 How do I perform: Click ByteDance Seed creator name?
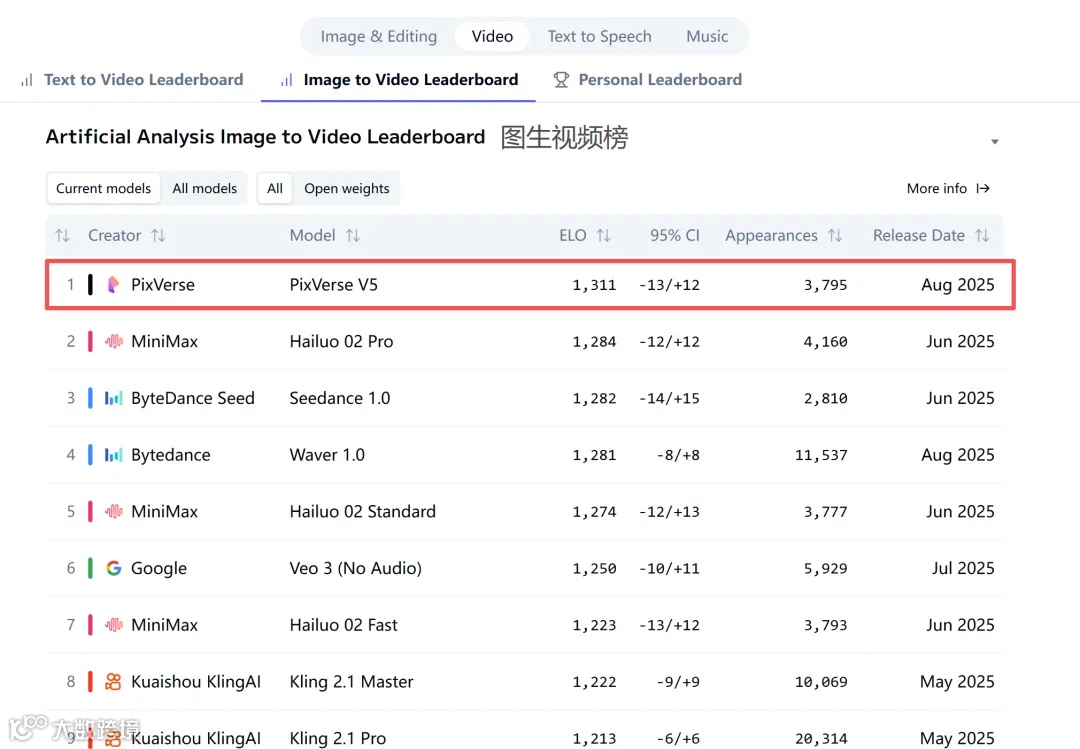[x=193, y=398]
